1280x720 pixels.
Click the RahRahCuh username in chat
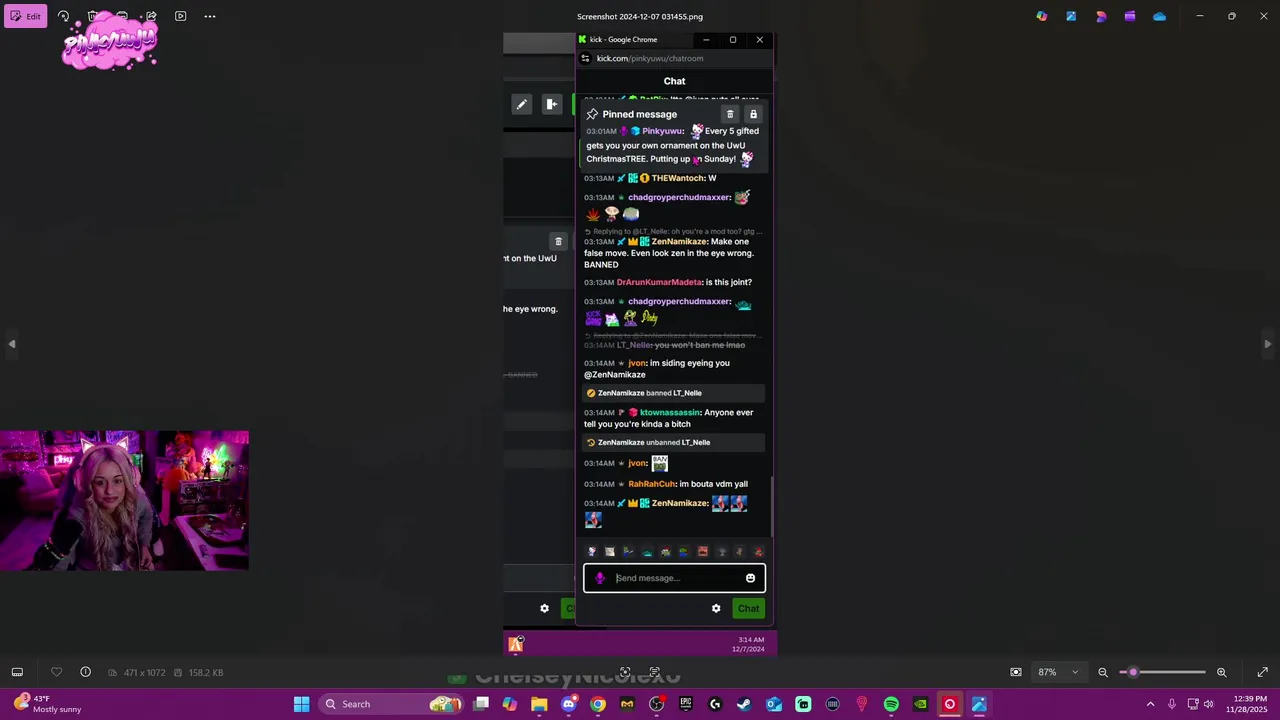pos(652,484)
